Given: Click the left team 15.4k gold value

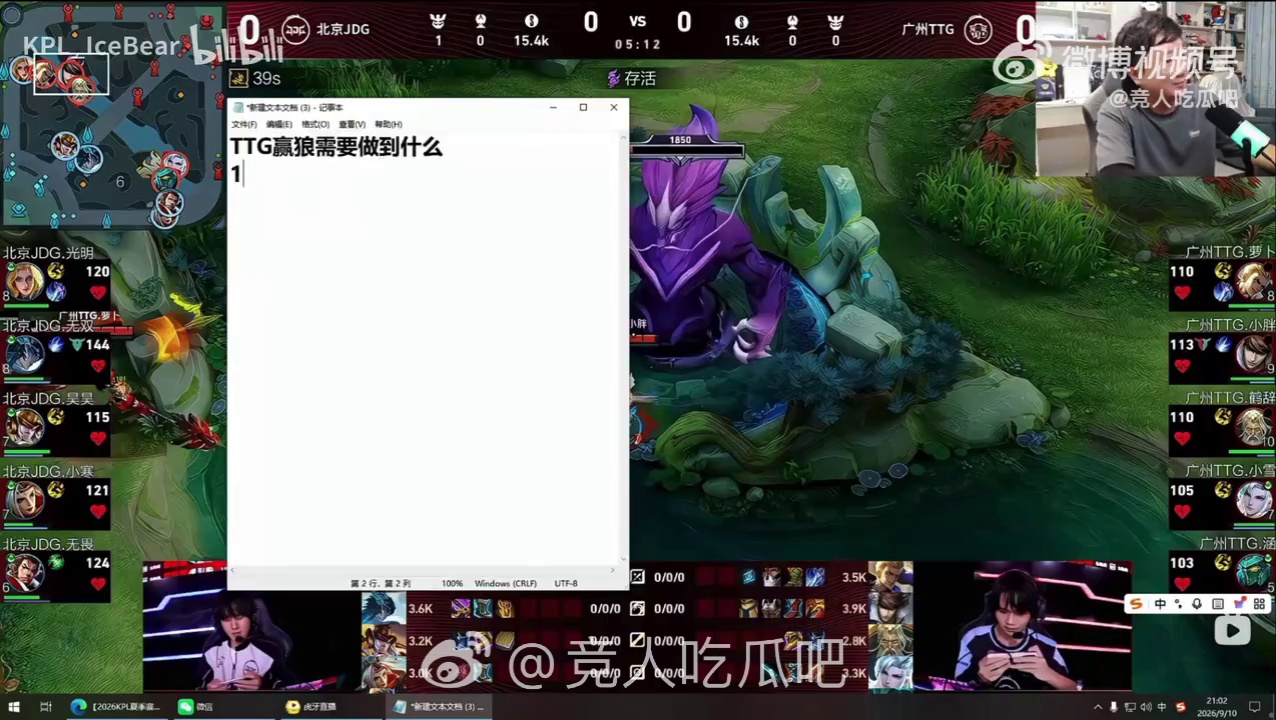Looking at the screenshot, I should pyautogui.click(x=531, y=41).
